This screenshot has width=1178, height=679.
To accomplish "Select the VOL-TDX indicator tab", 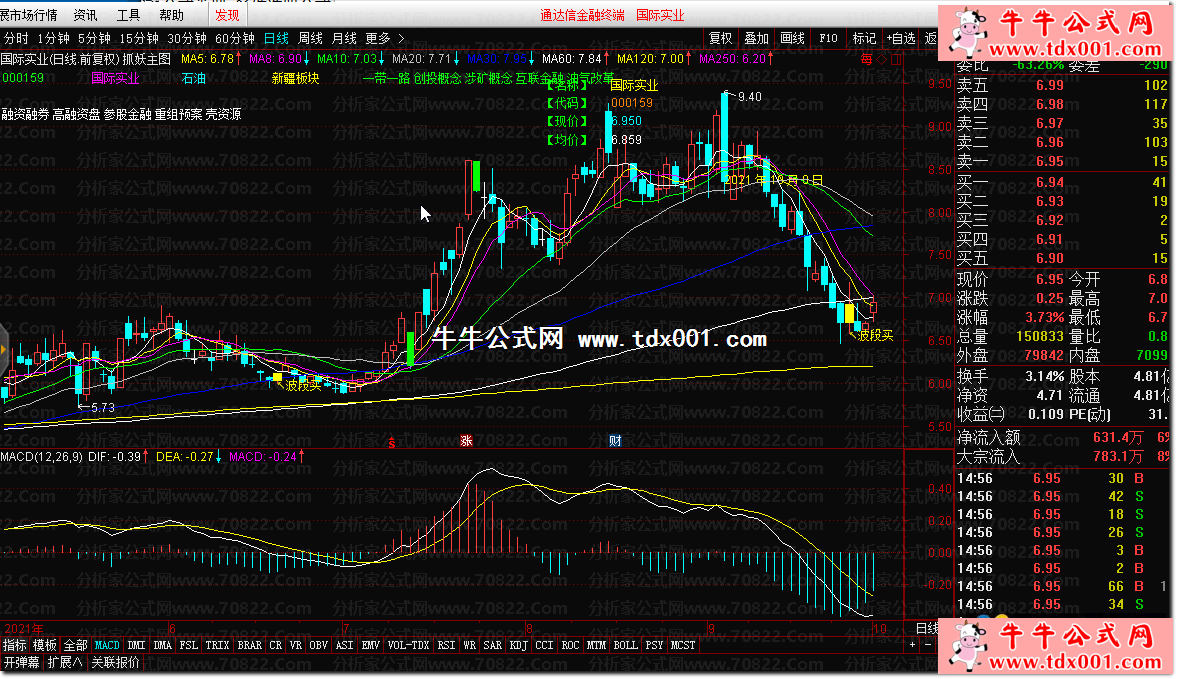I will (409, 645).
